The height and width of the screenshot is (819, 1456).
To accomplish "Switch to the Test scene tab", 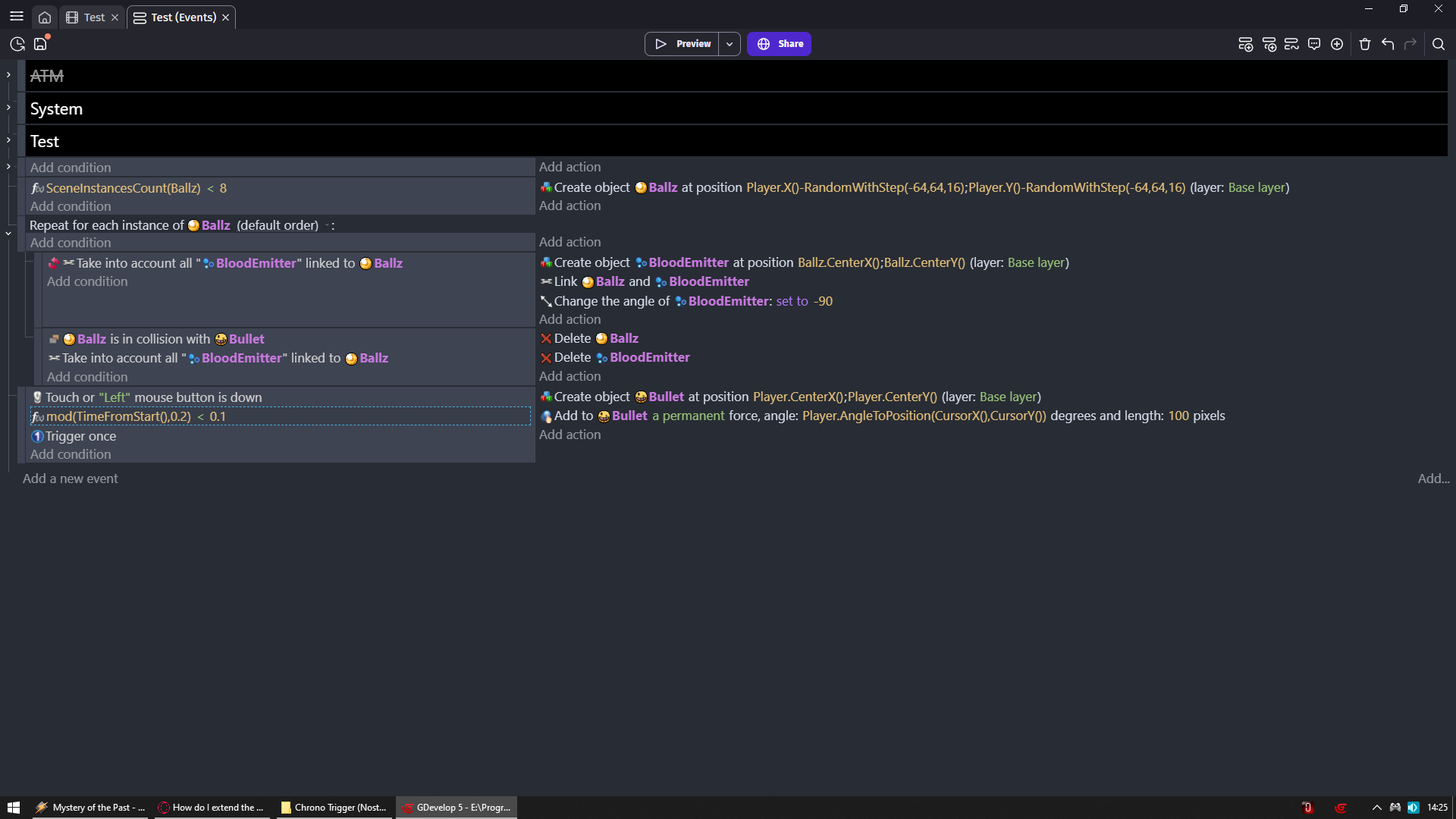I will [x=93, y=17].
